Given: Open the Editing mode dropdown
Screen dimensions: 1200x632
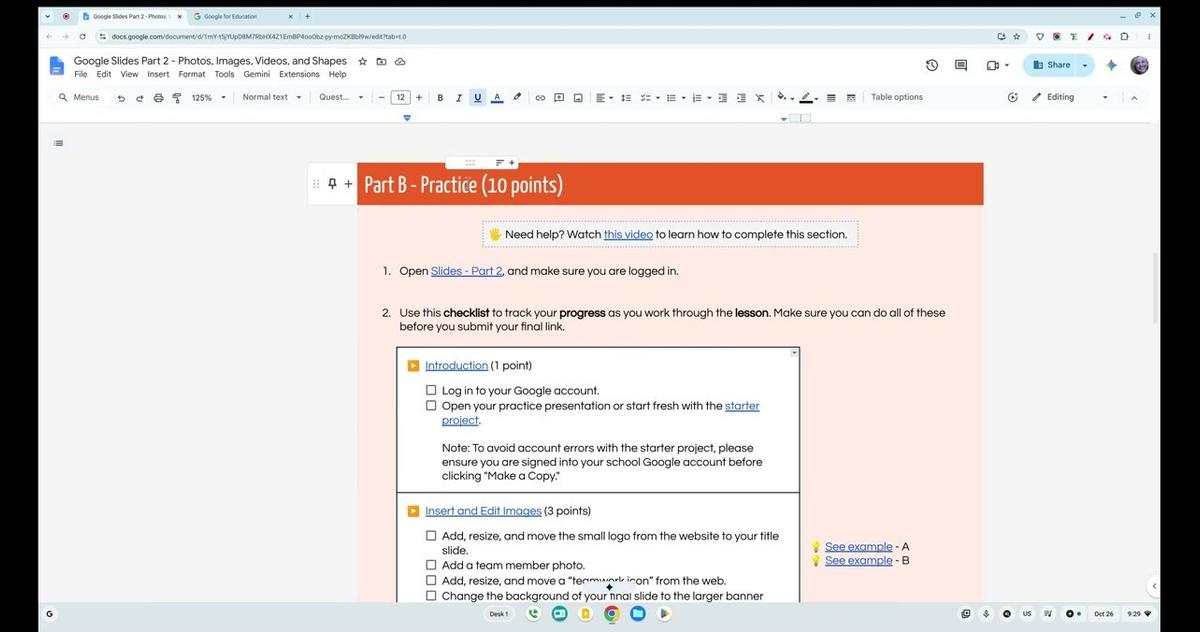Looking at the screenshot, I should (1072, 98).
